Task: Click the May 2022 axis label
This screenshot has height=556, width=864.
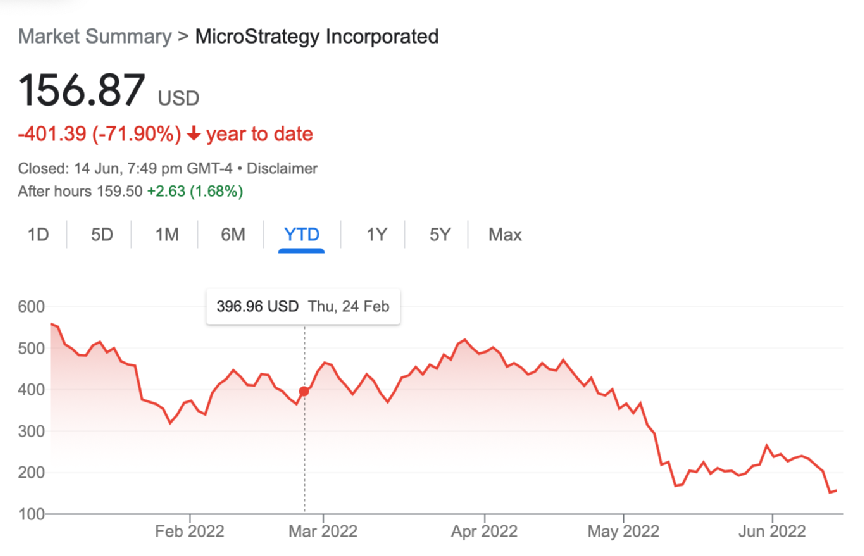Action: [x=622, y=530]
